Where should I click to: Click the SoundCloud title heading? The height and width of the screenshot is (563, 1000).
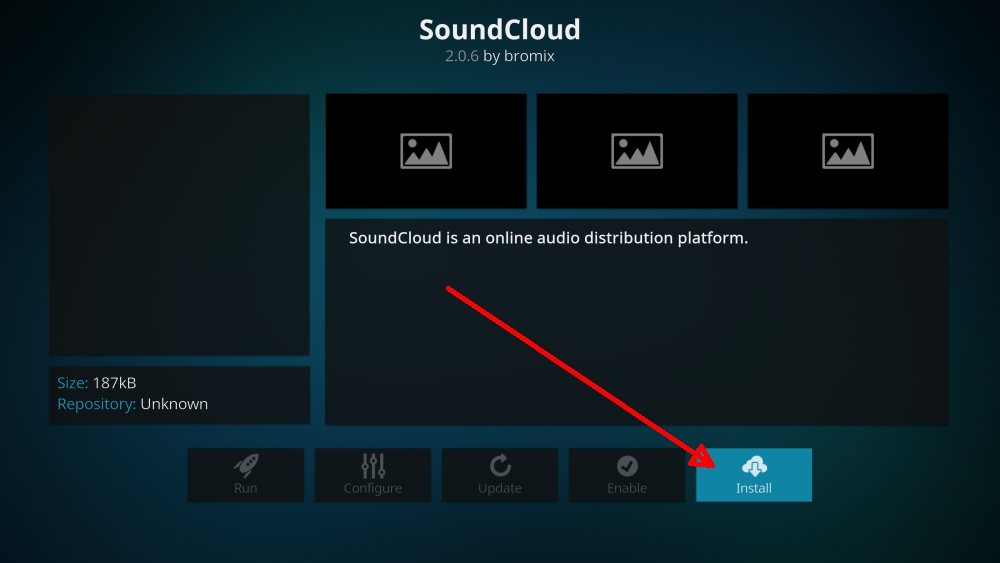point(500,29)
